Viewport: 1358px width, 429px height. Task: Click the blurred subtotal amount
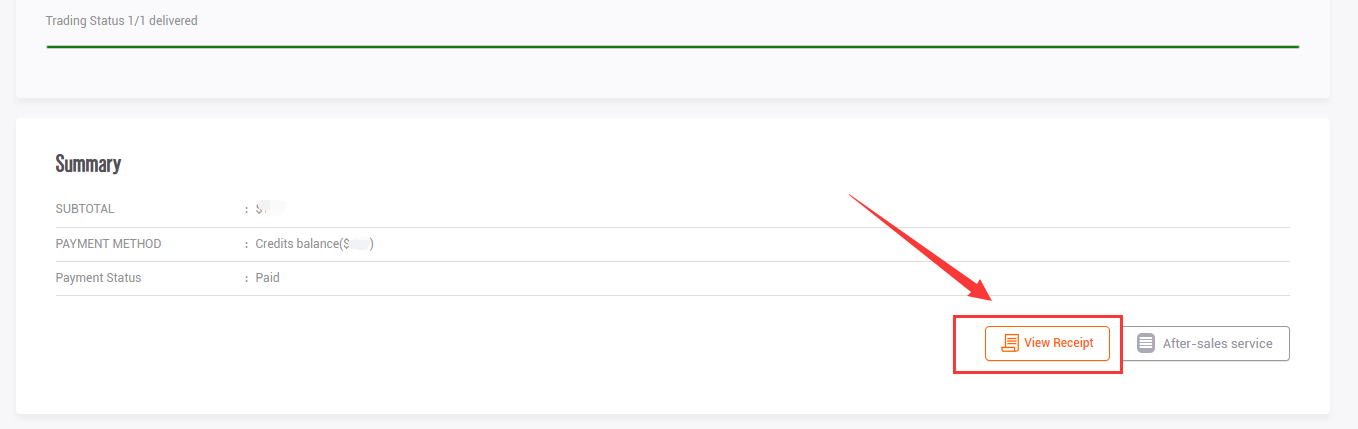coord(271,209)
